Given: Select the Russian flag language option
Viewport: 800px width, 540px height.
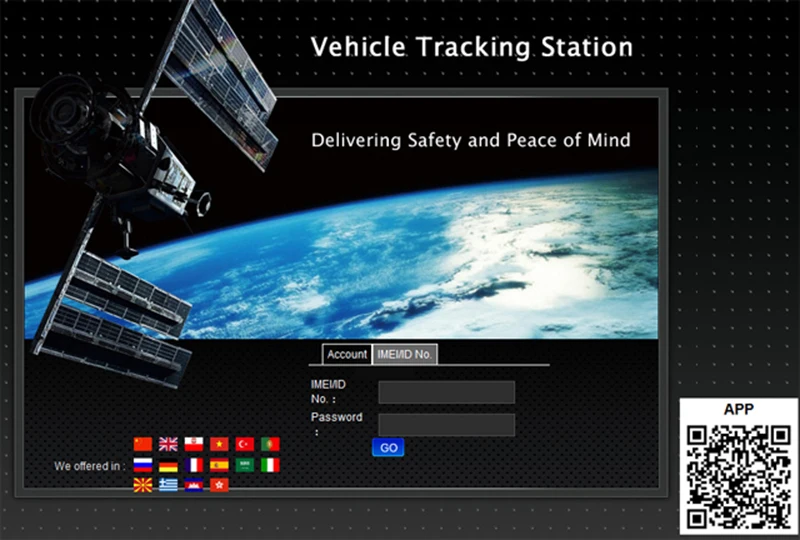Looking at the screenshot, I should click(x=143, y=465).
